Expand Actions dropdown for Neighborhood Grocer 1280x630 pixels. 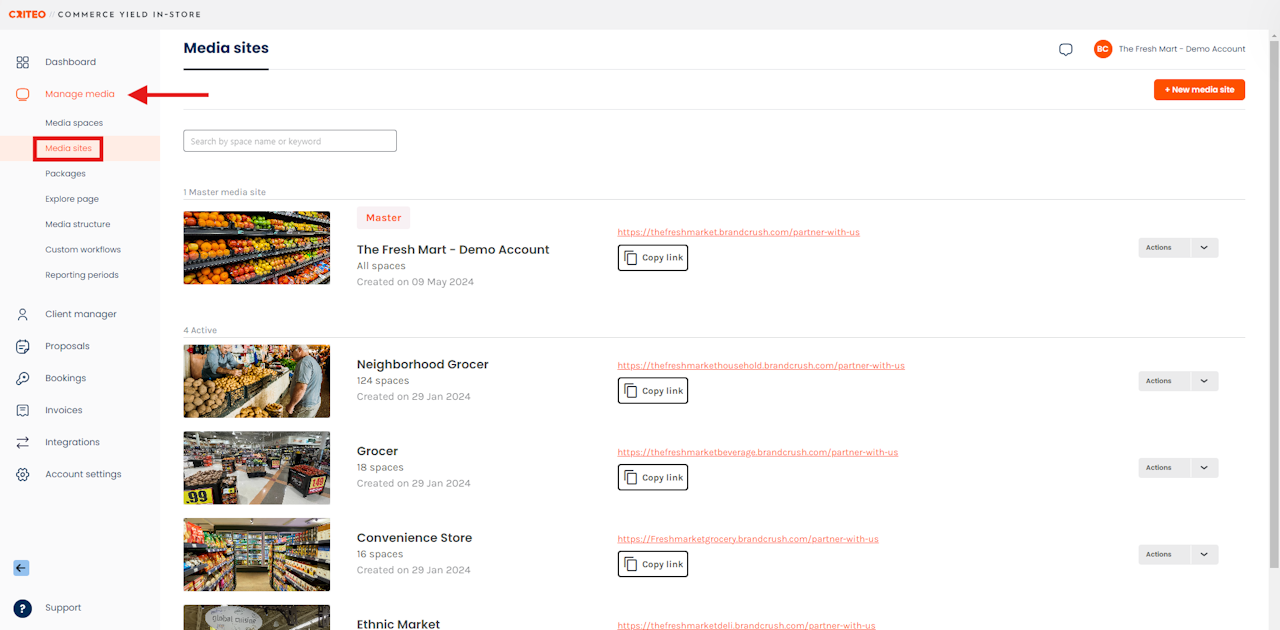click(1204, 381)
